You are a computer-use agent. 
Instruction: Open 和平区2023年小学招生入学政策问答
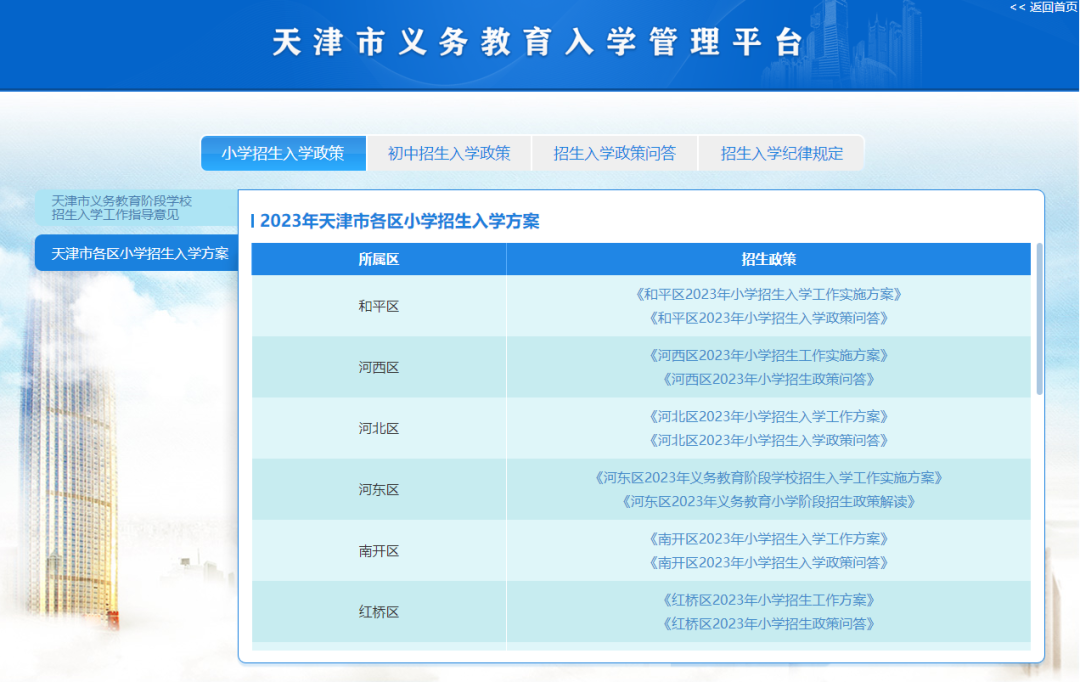pos(768,318)
